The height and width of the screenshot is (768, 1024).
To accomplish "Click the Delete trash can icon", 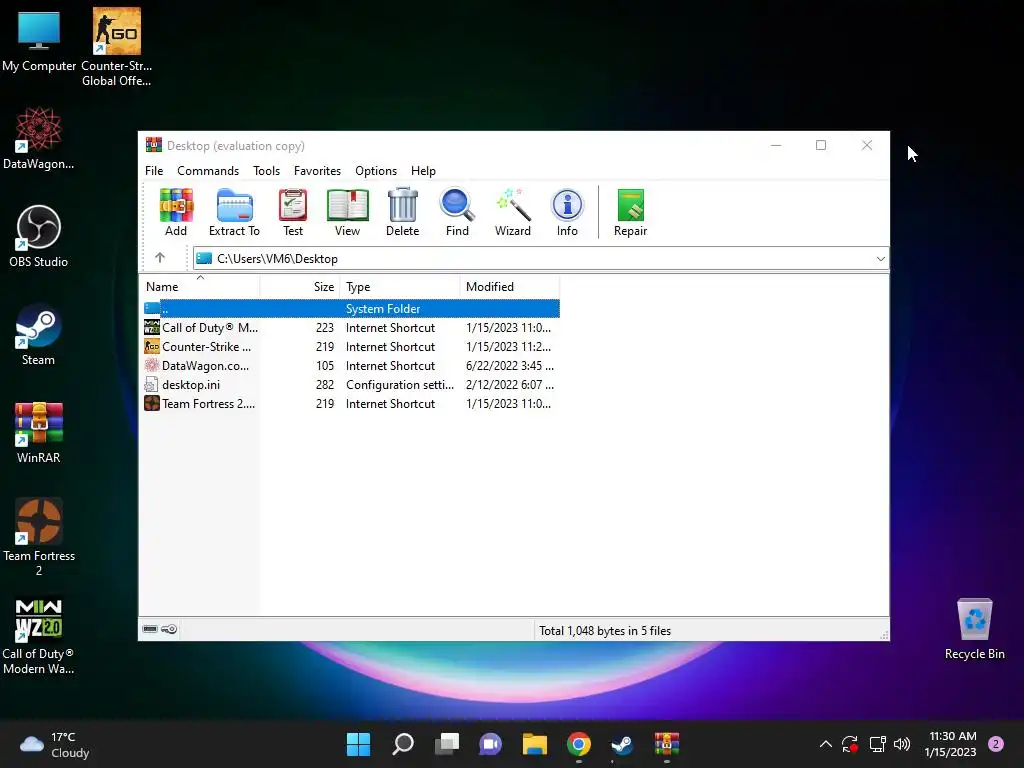I will tap(403, 212).
